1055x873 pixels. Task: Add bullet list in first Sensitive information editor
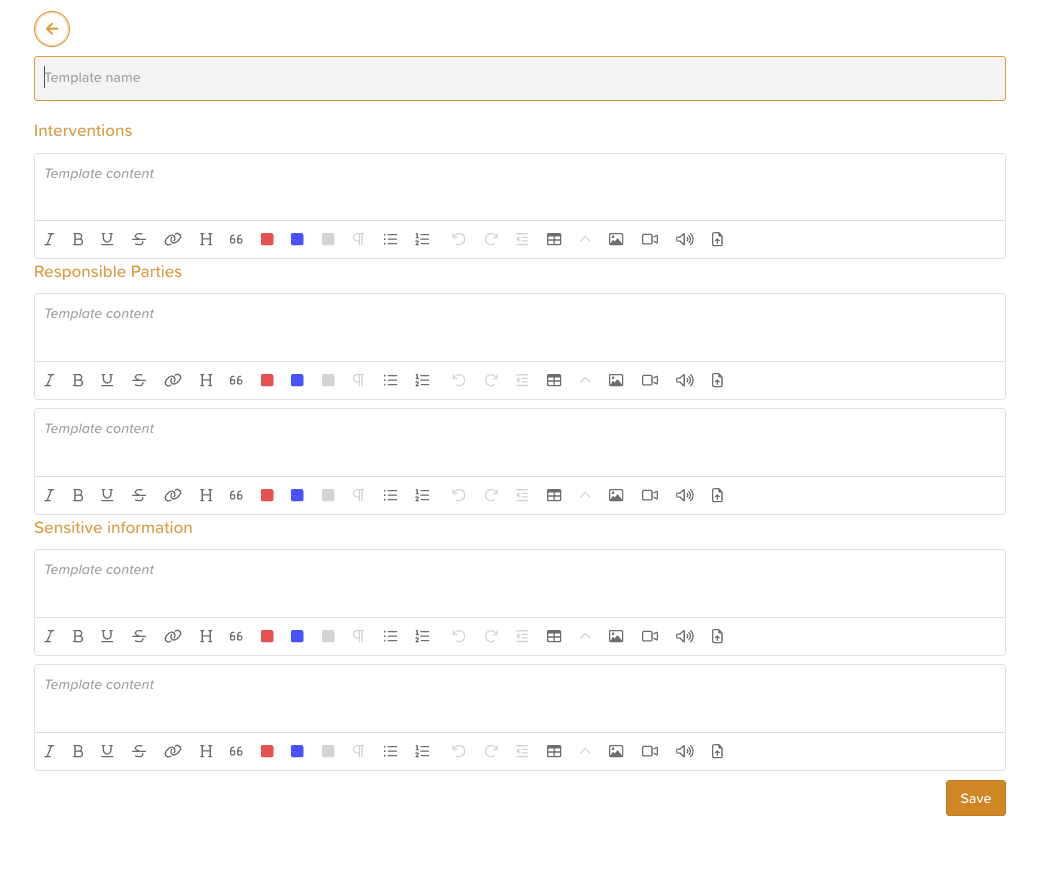click(391, 636)
